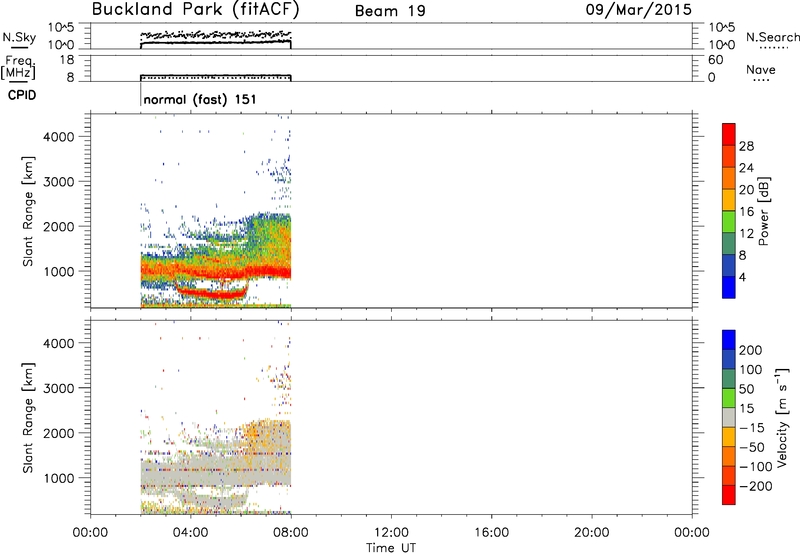Click the N.Sky noise trace in top panel

[215, 42]
